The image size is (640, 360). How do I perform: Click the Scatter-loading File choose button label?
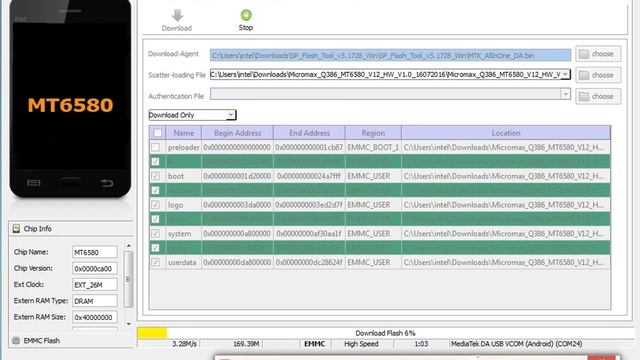[x=602, y=75]
